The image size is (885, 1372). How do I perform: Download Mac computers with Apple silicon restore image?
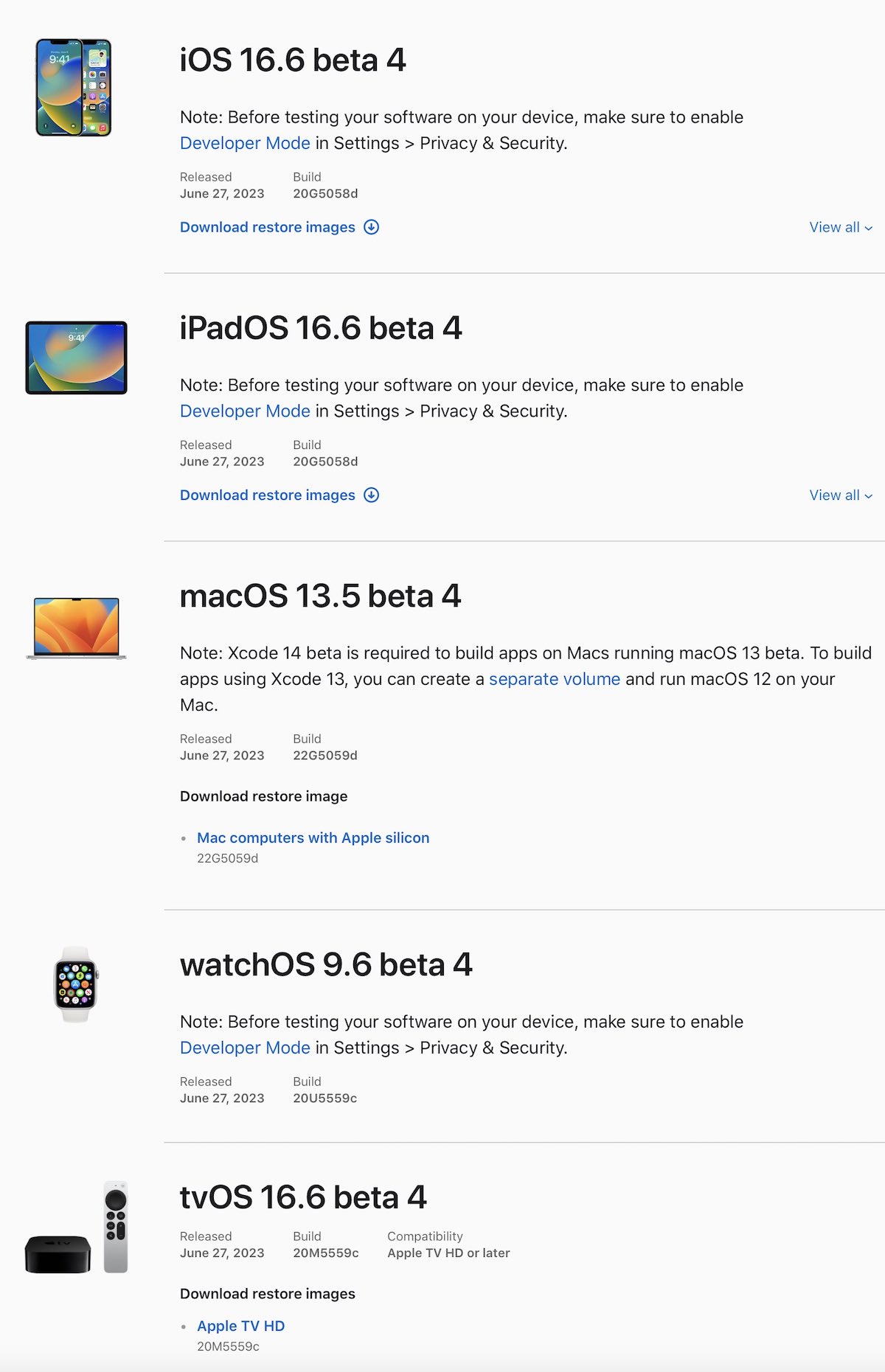313,838
